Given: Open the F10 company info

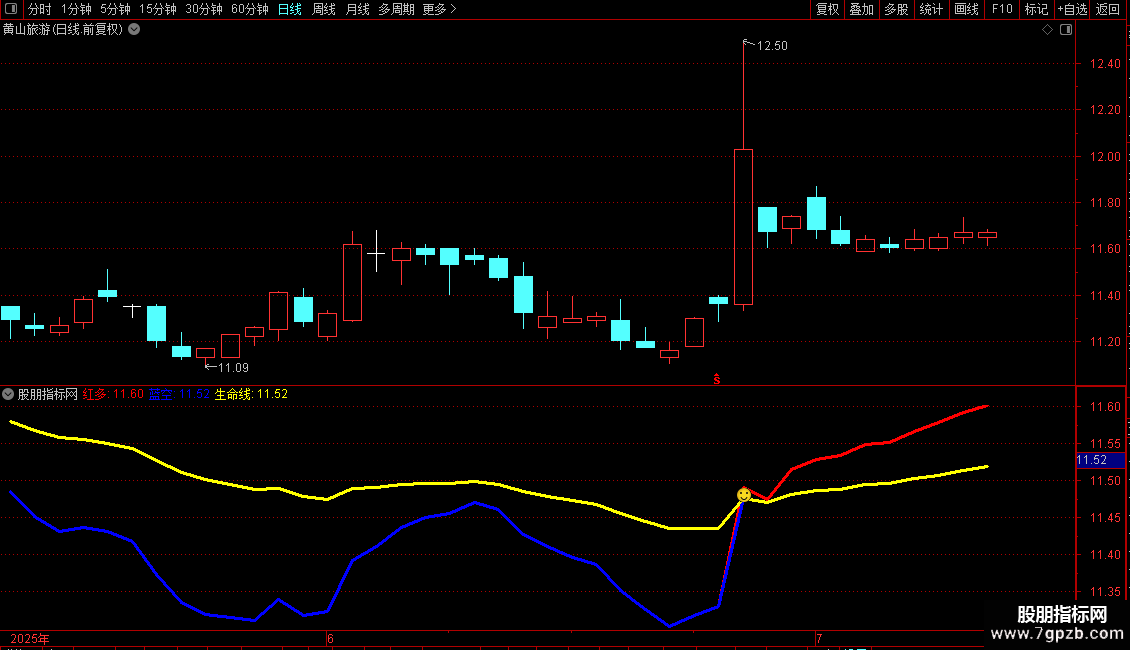Looking at the screenshot, I should (1002, 9).
